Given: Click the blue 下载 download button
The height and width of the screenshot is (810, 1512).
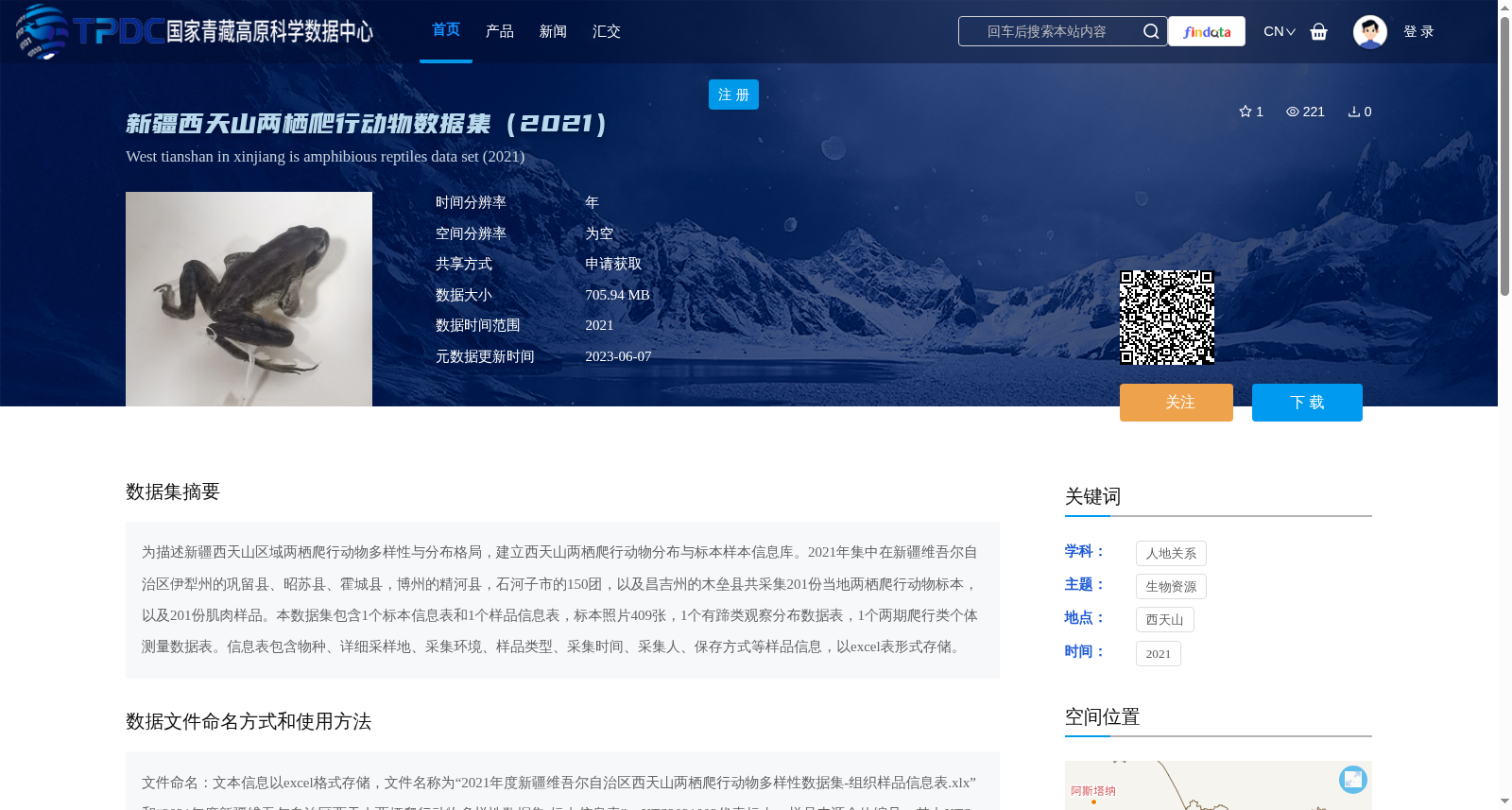Looking at the screenshot, I should coord(1307,403).
